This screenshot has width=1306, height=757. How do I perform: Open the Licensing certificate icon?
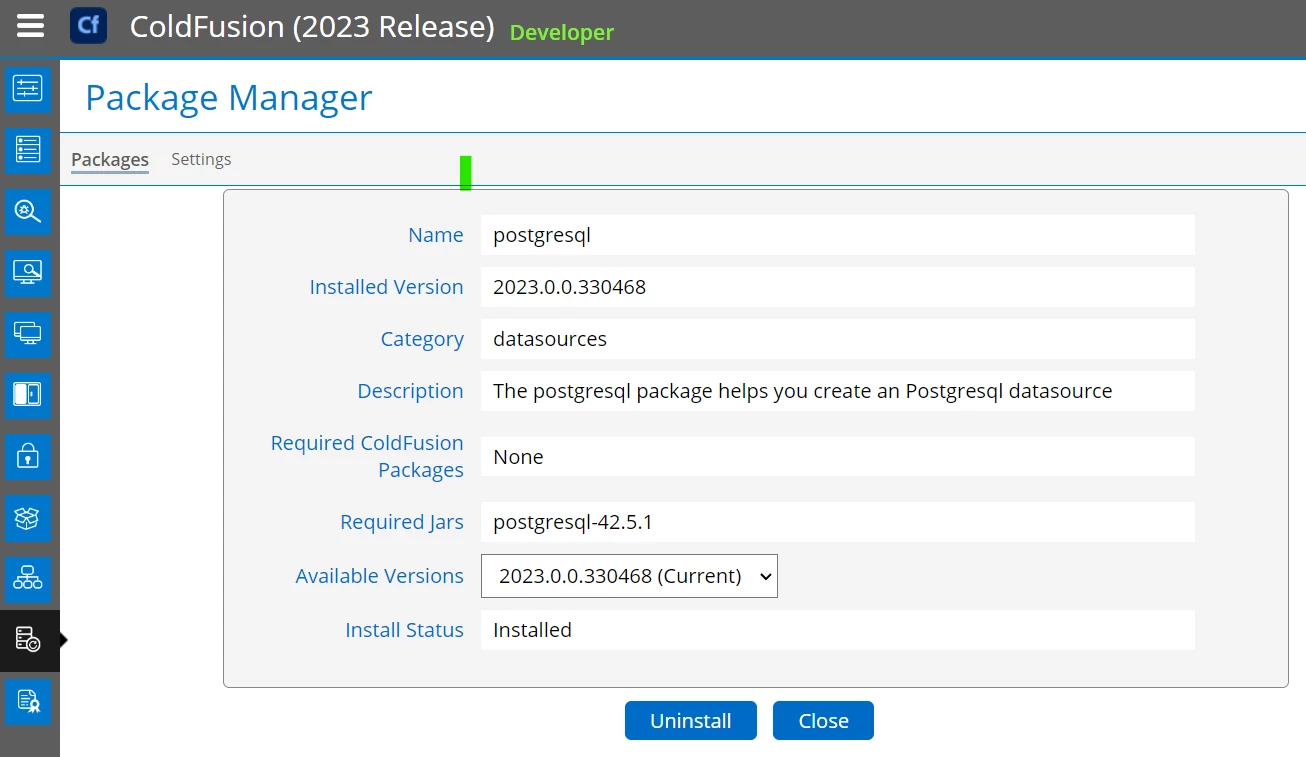[28, 702]
